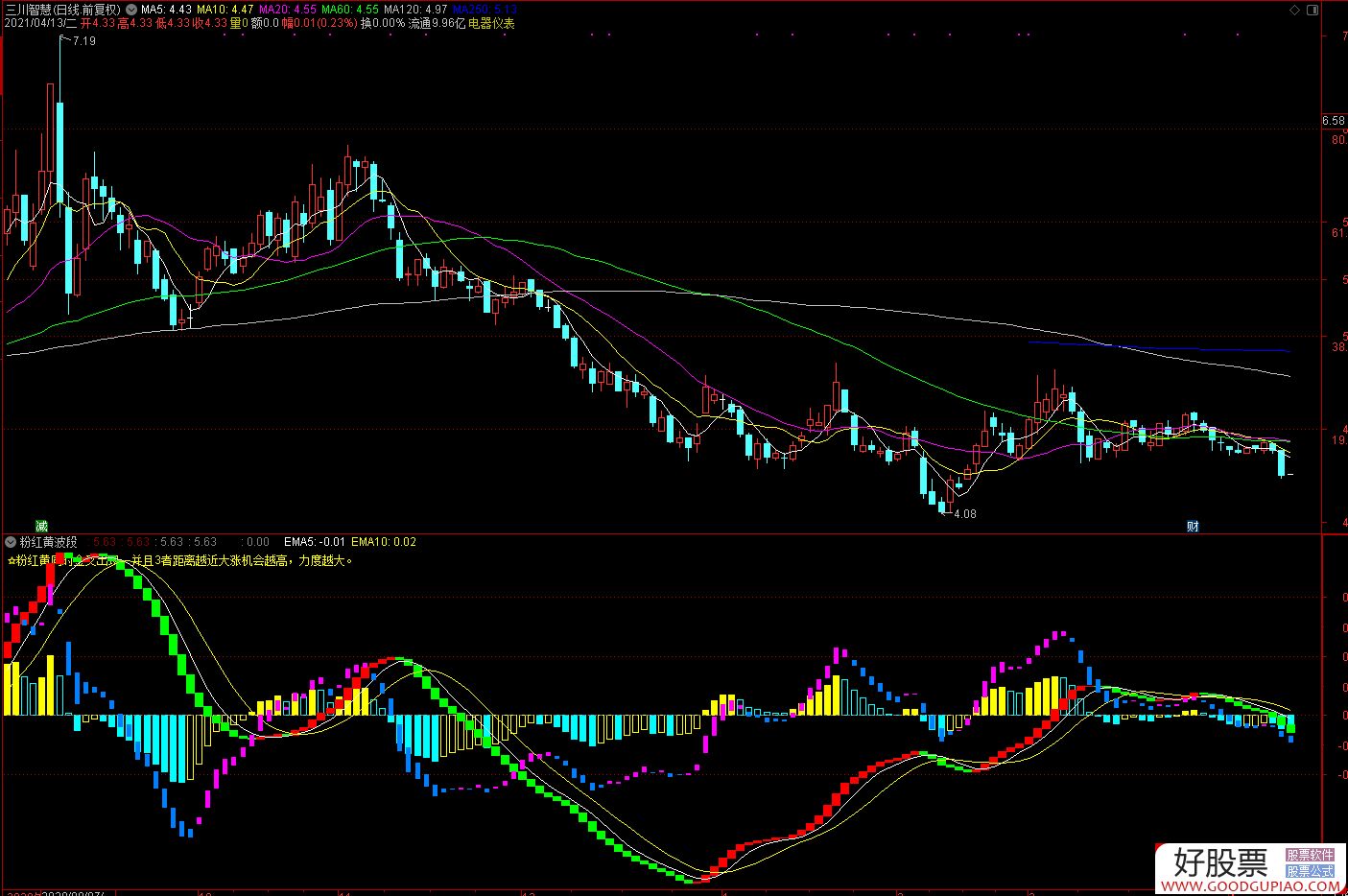Screen dimensions: 1348x896
Task: Click the 开4.33 open price value
Action: (x=96, y=23)
